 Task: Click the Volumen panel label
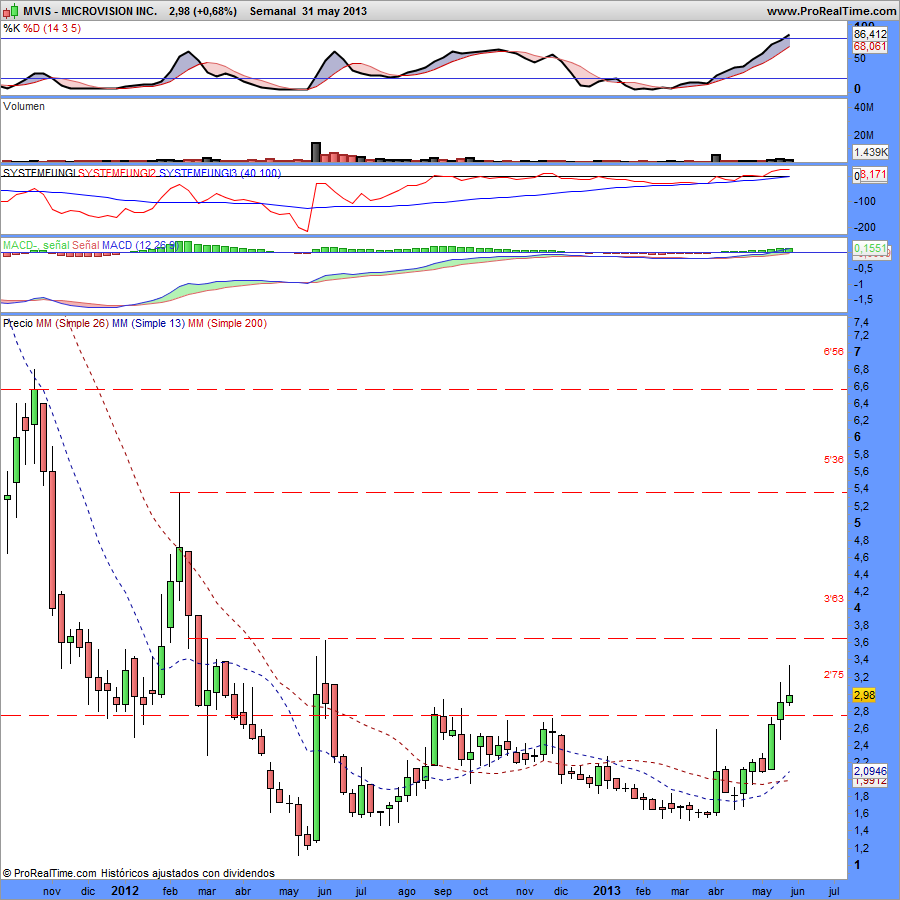[x=24, y=106]
